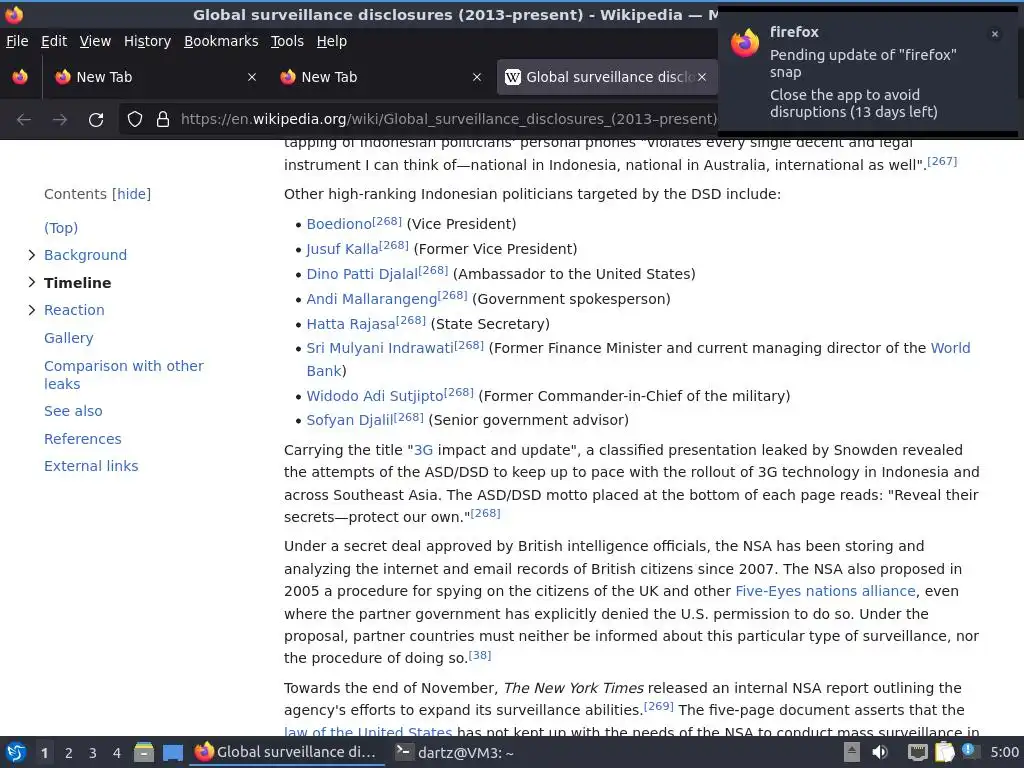Open the Help menu

coord(332,41)
